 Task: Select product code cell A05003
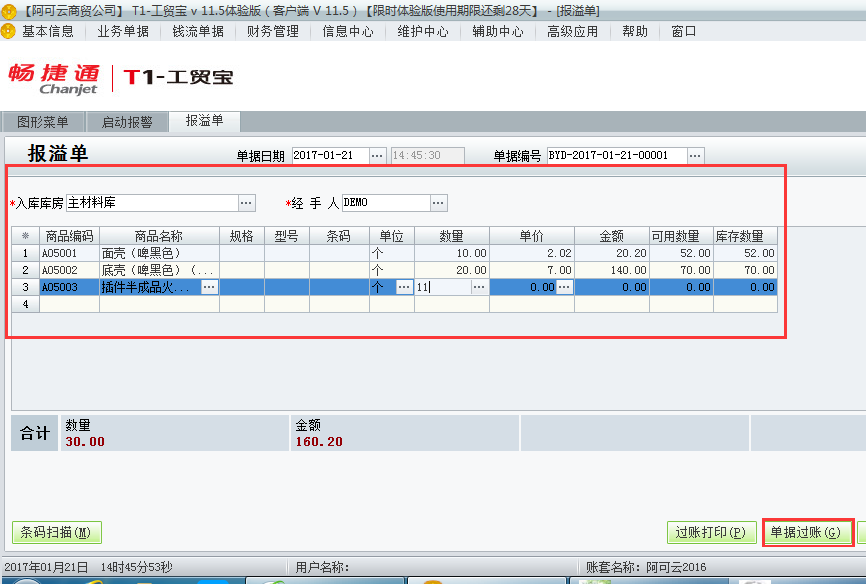(x=70, y=287)
